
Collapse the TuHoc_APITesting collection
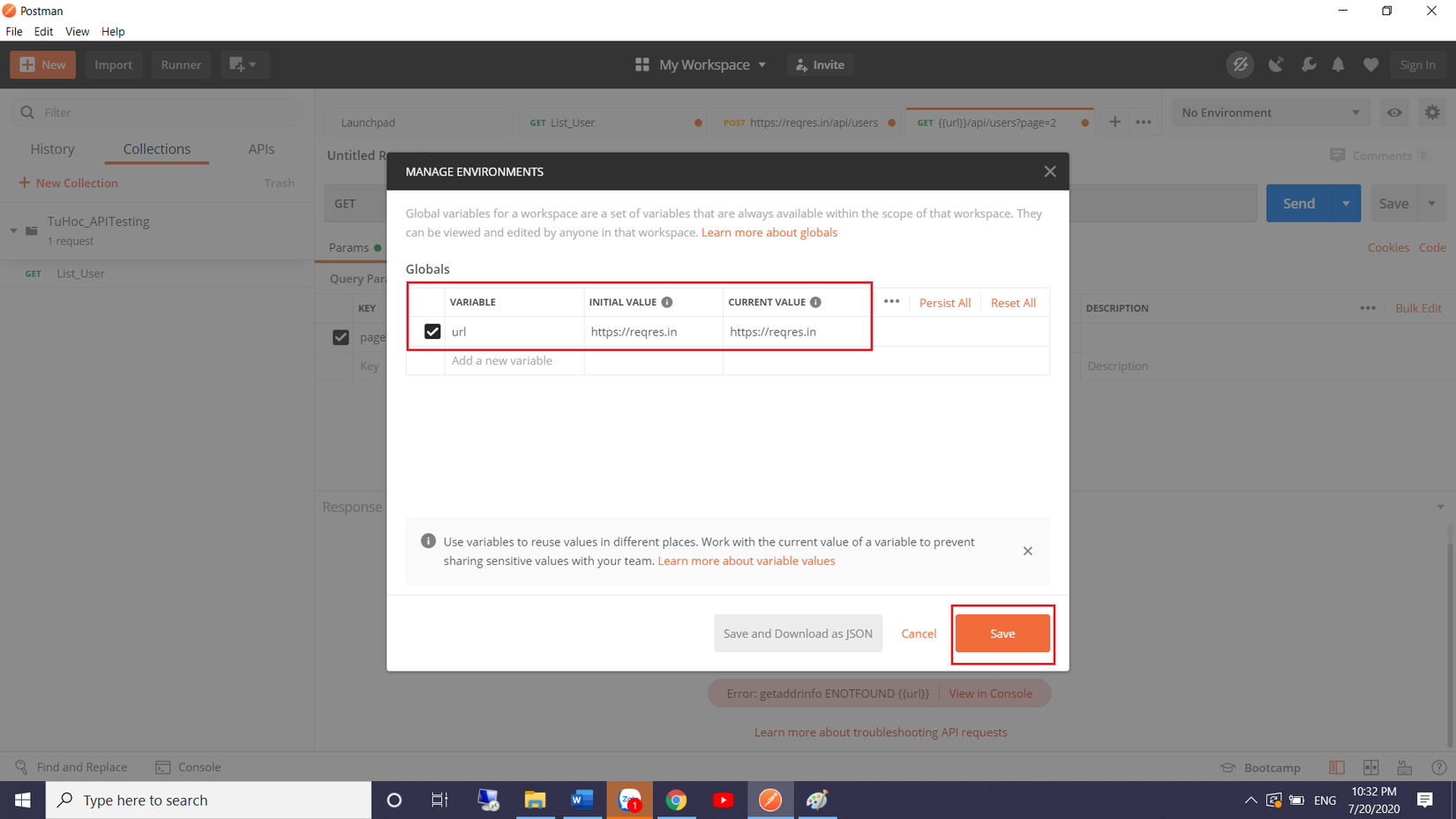pos(13,230)
